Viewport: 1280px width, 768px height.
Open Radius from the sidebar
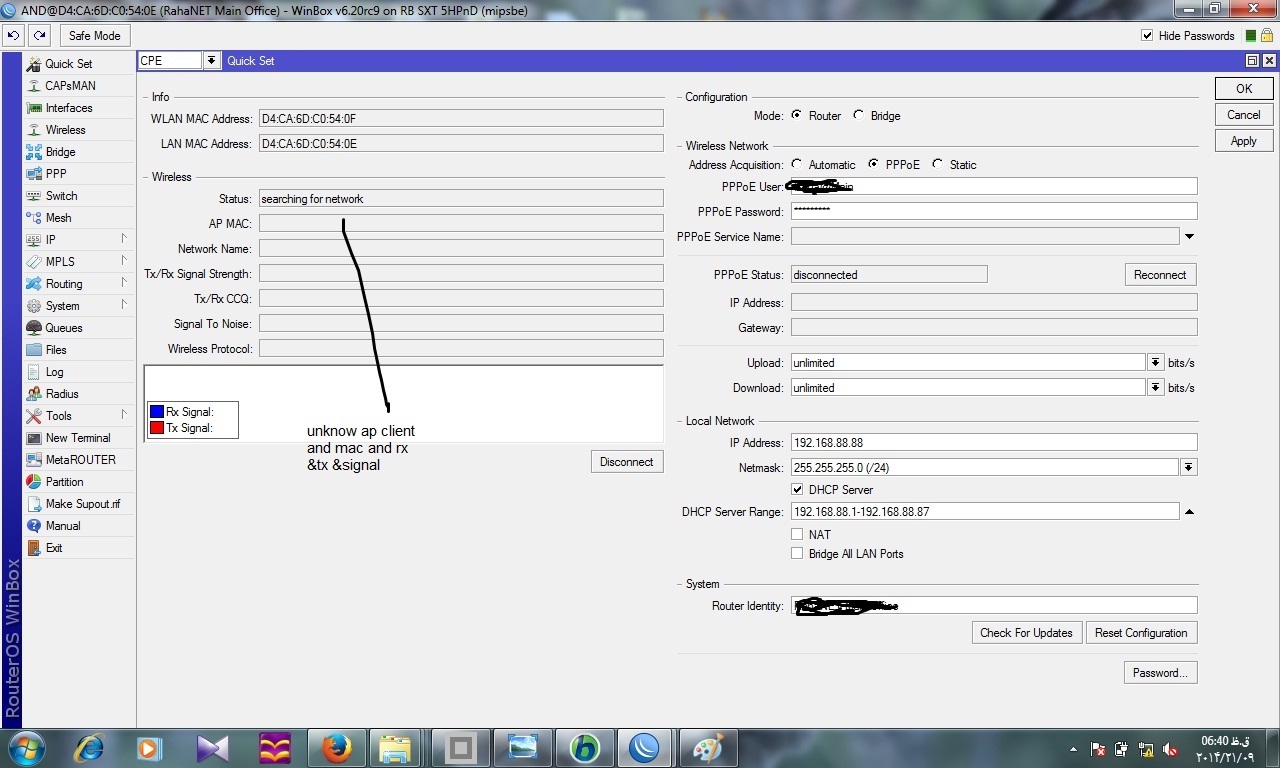[x=62, y=394]
